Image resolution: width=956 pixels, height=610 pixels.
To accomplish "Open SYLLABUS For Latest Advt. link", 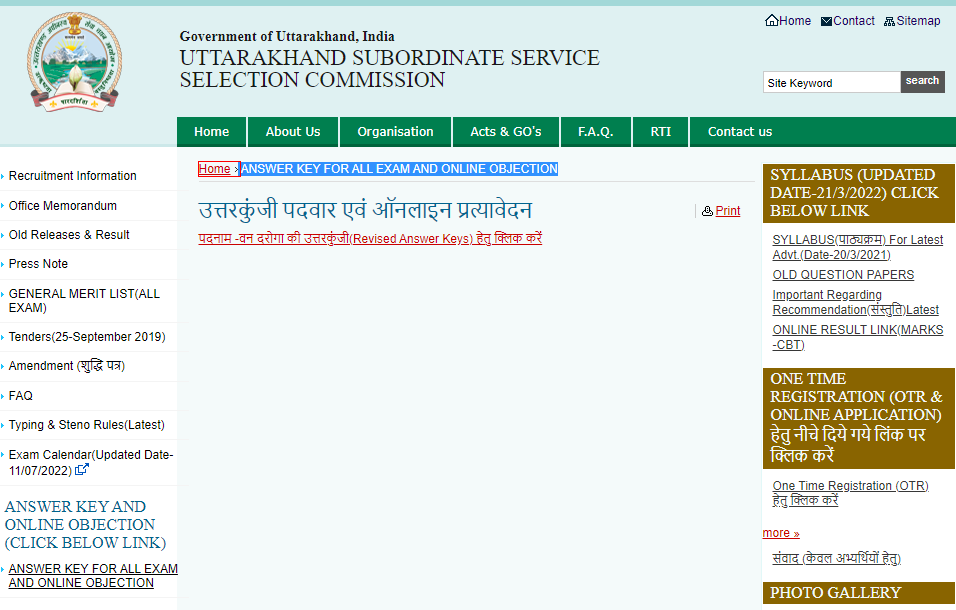I will (858, 247).
